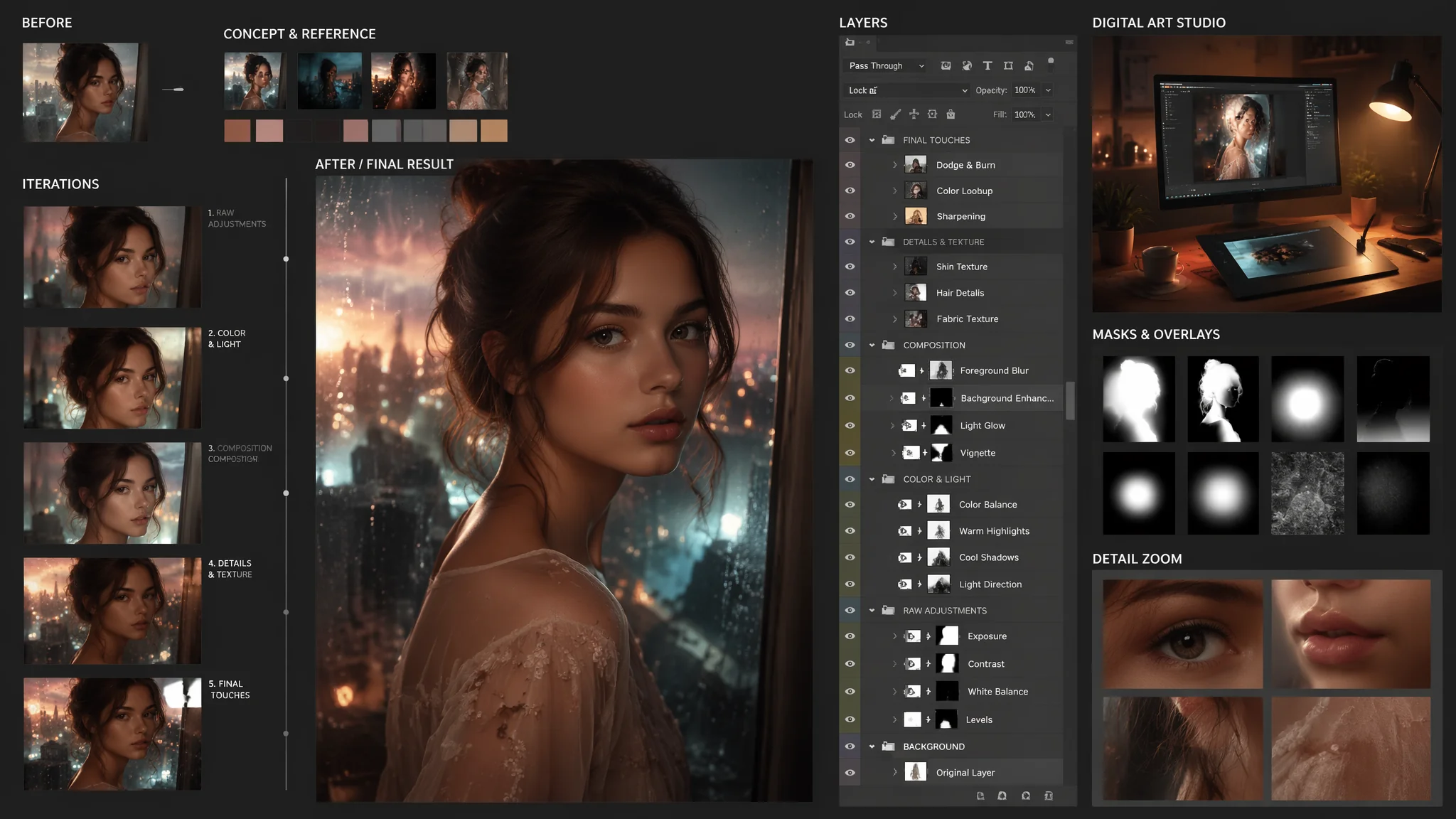Screen dimensions: 1456x819
Task: Click the smart object filter icon
Action: tap(1029, 65)
